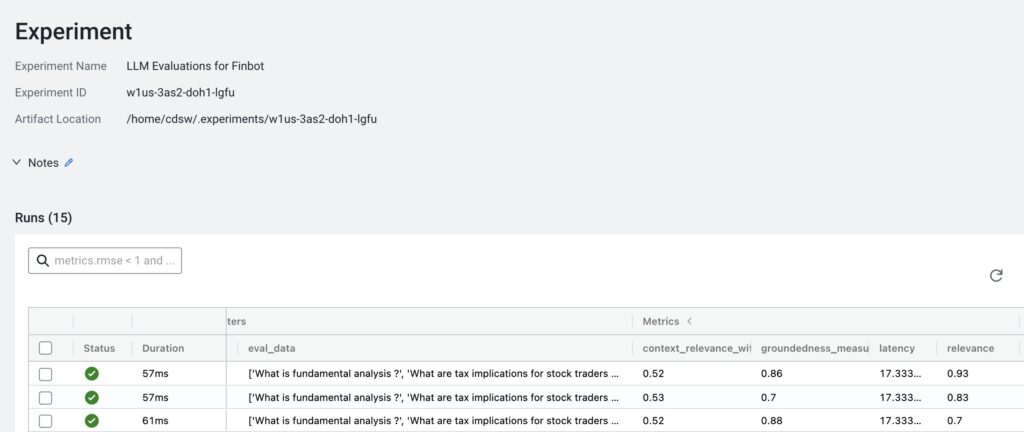Click groundedness value 0.88
Screen dimensions: 1024x432
pos(771,420)
